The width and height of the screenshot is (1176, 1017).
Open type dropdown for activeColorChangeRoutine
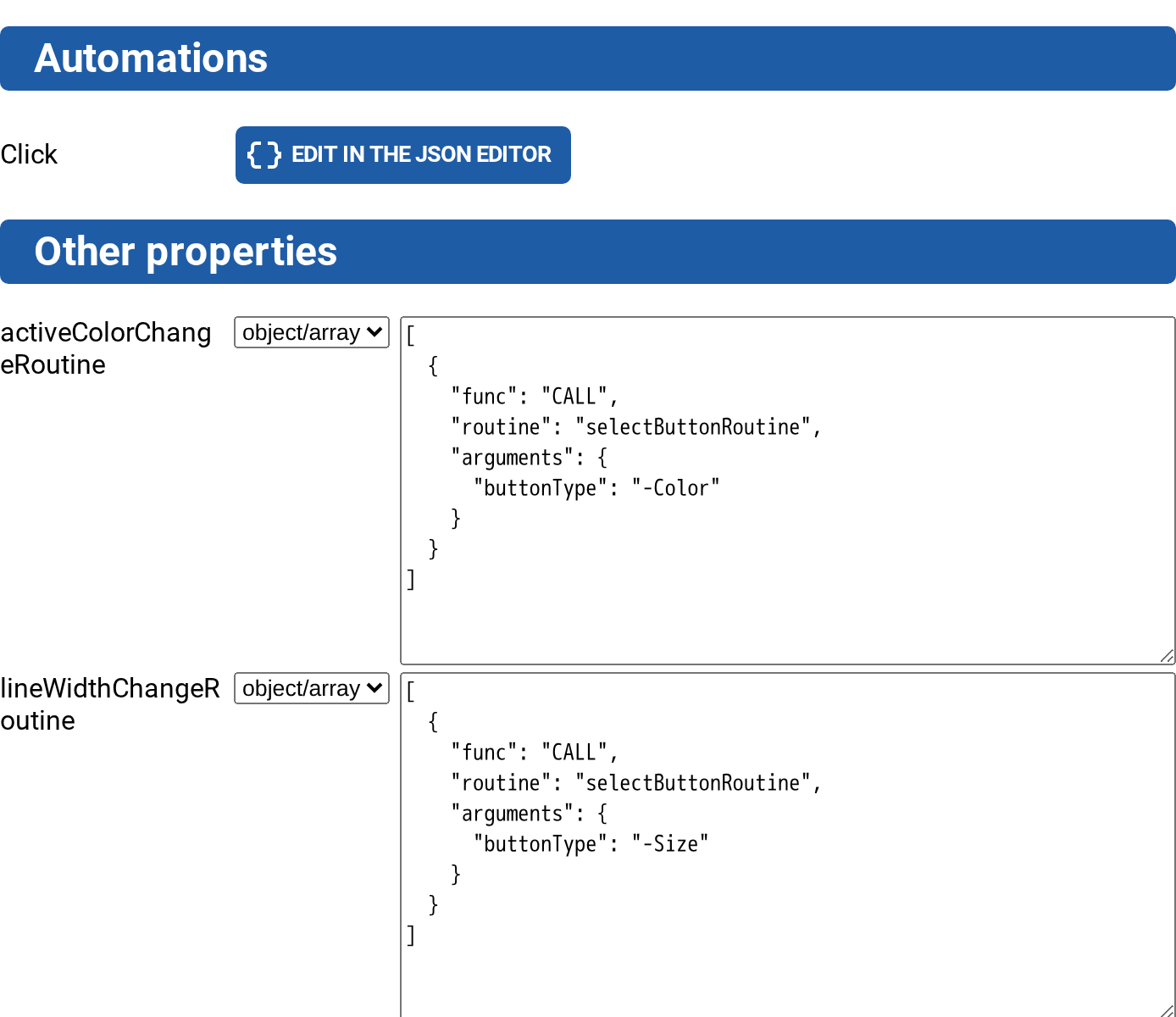(x=312, y=332)
